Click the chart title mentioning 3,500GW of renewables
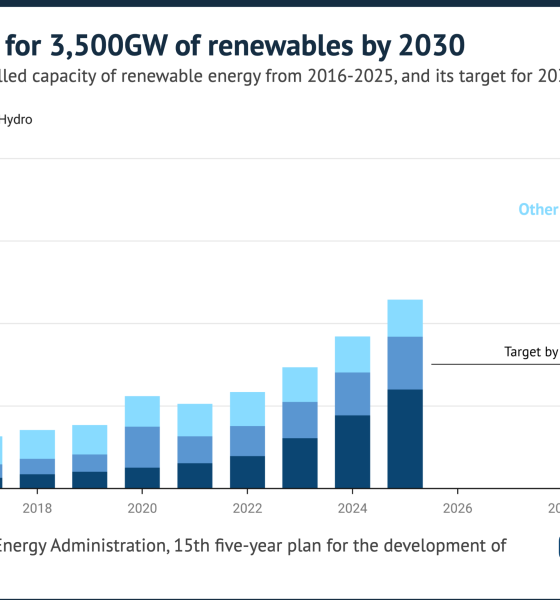Image resolution: width=560 pixels, height=600 pixels. click(x=235, y=46)
